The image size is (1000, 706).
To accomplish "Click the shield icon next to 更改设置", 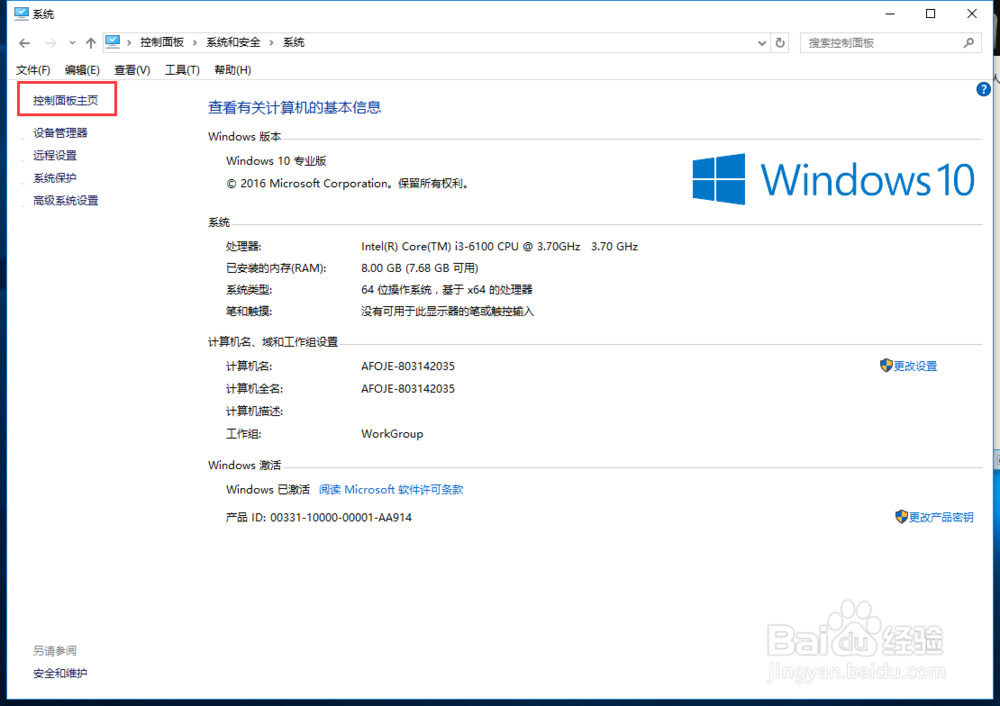I will coord(884,366).
